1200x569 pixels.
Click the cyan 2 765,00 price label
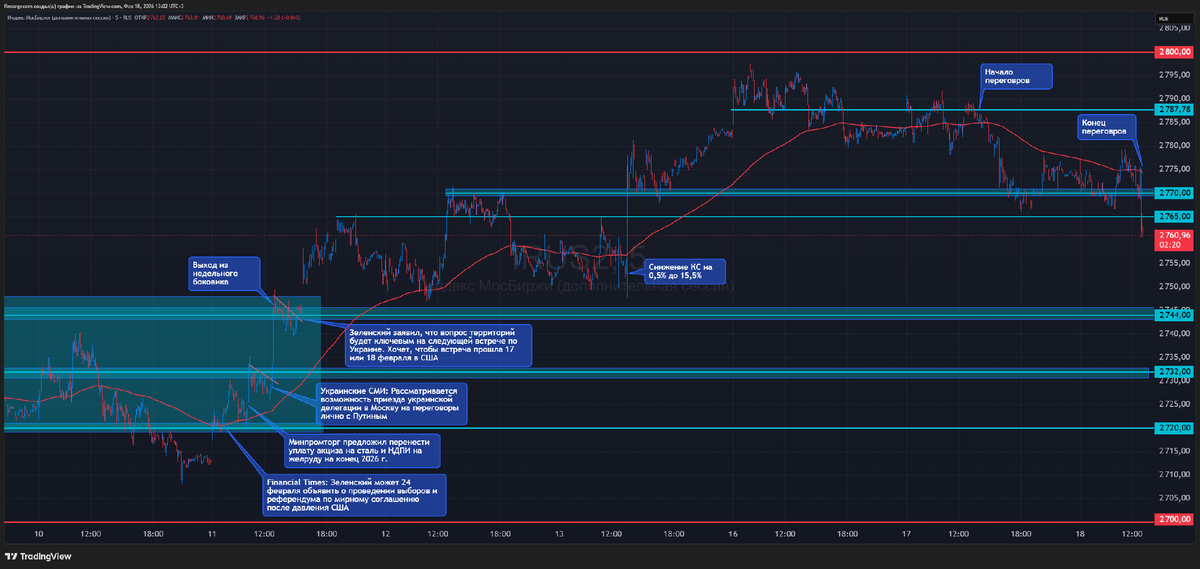(x=1175, y=216)
